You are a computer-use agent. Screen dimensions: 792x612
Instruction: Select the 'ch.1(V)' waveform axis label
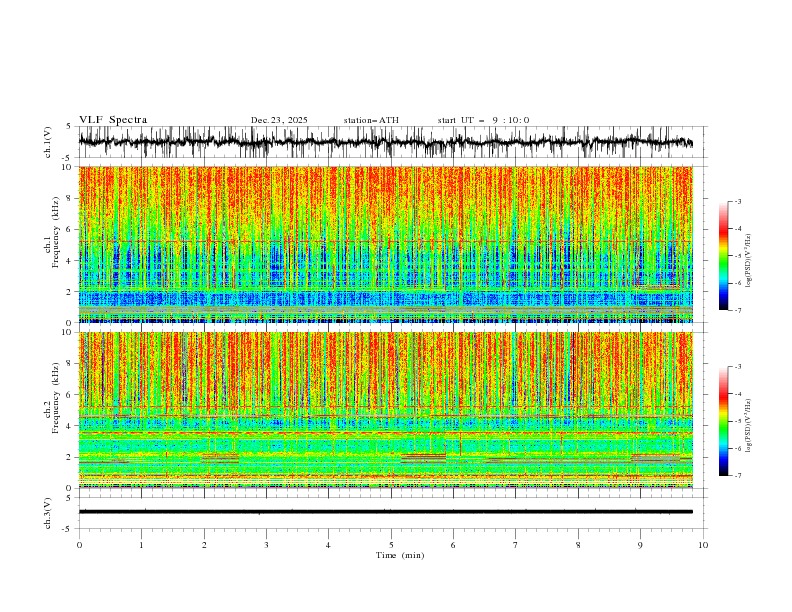[48, 142]
